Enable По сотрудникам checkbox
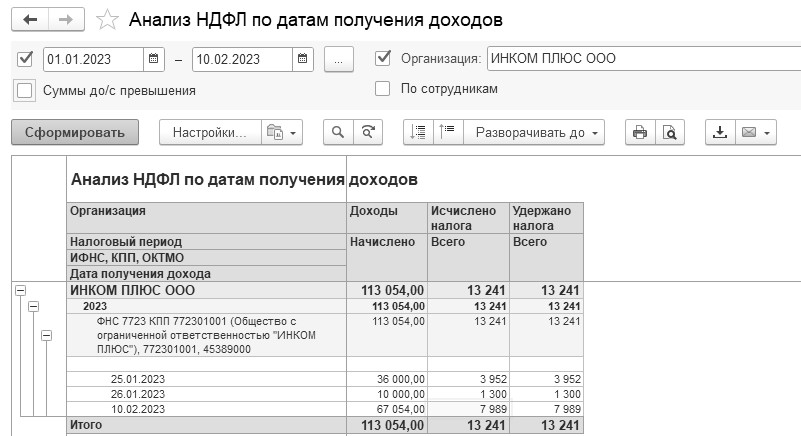The height and width of the screenshot is (436, 801). click(383, 88)
